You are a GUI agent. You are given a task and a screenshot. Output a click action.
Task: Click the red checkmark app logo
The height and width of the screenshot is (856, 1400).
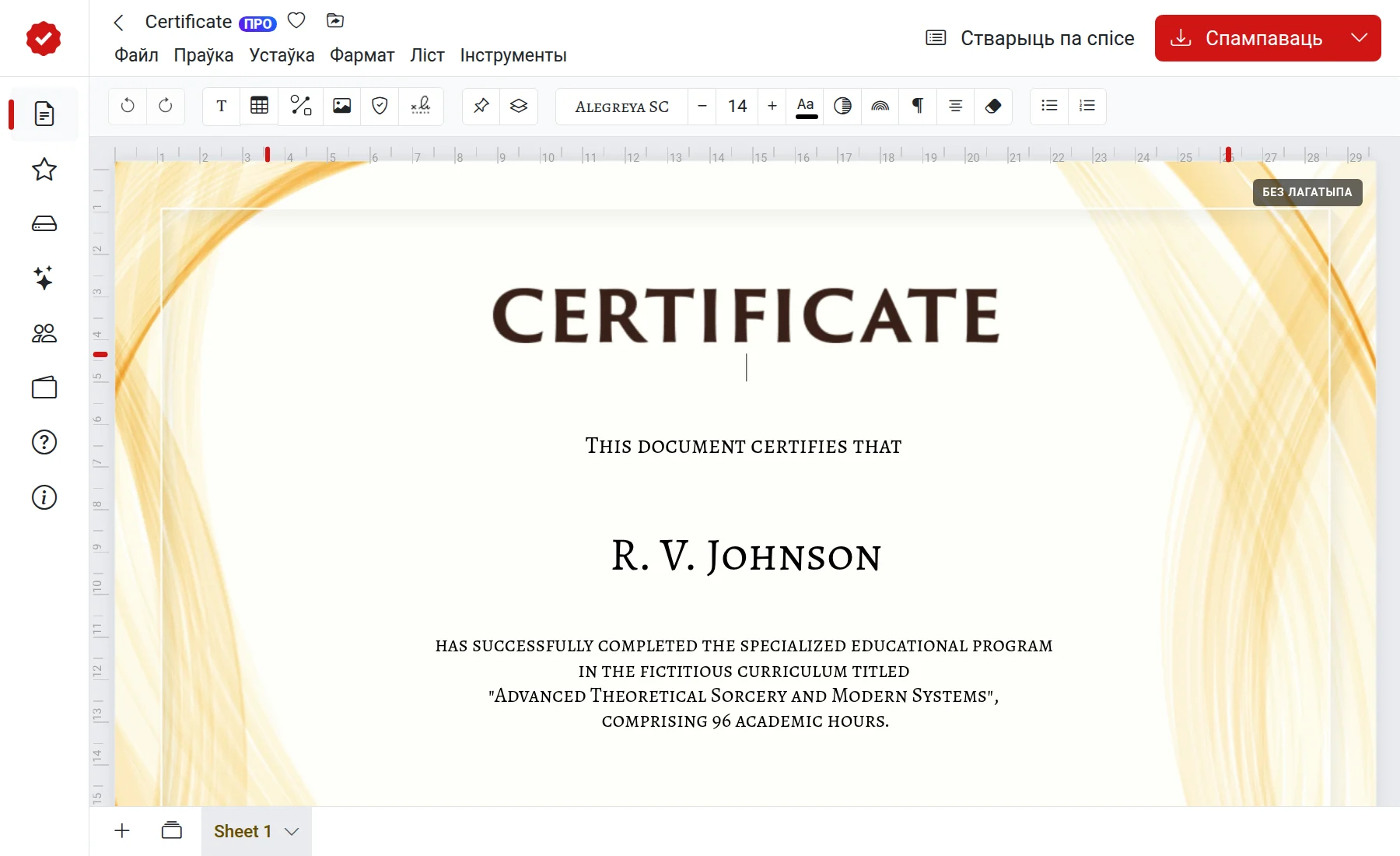pyautogui.click(x=44, y=38)
